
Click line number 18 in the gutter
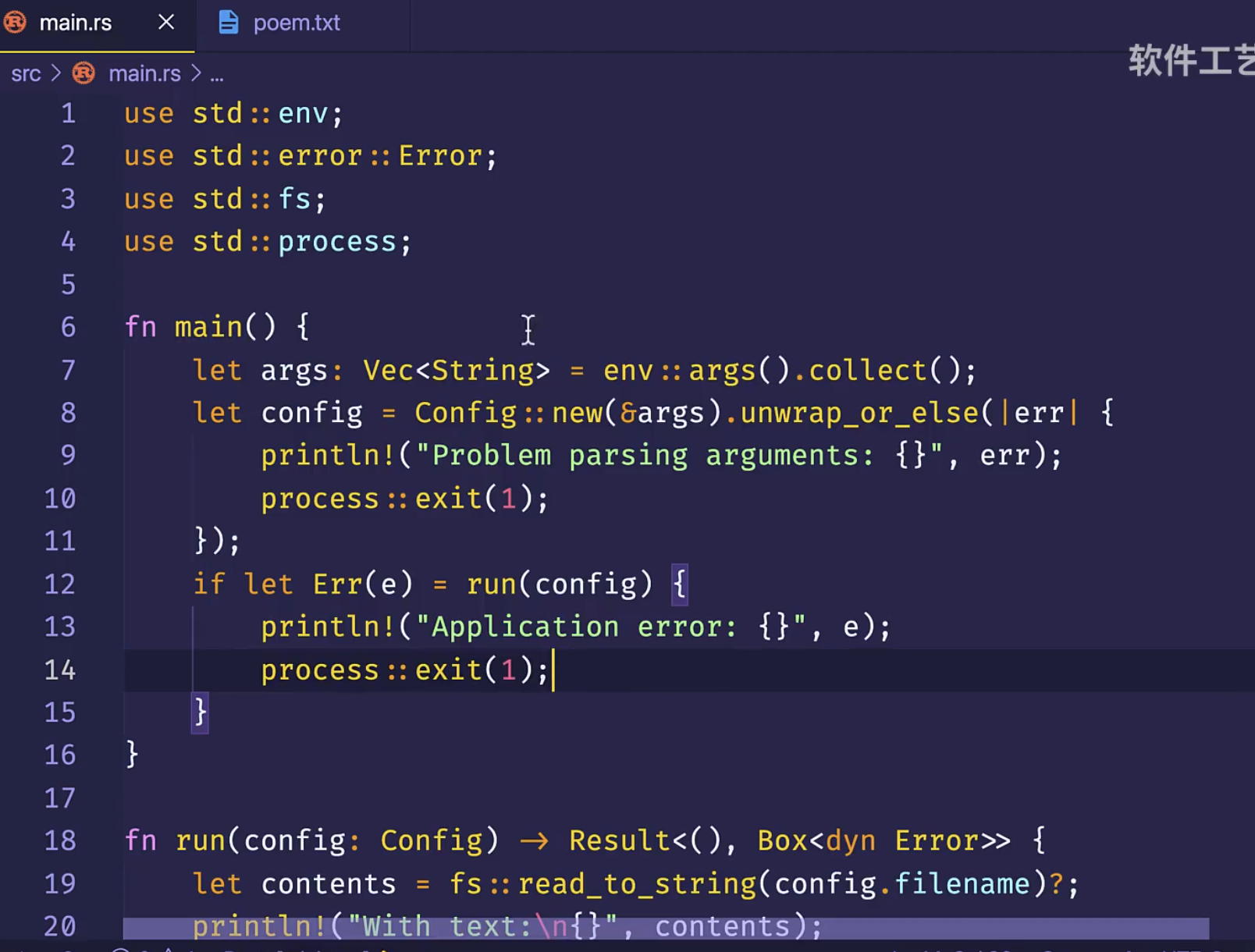click(x=60, y=840)
